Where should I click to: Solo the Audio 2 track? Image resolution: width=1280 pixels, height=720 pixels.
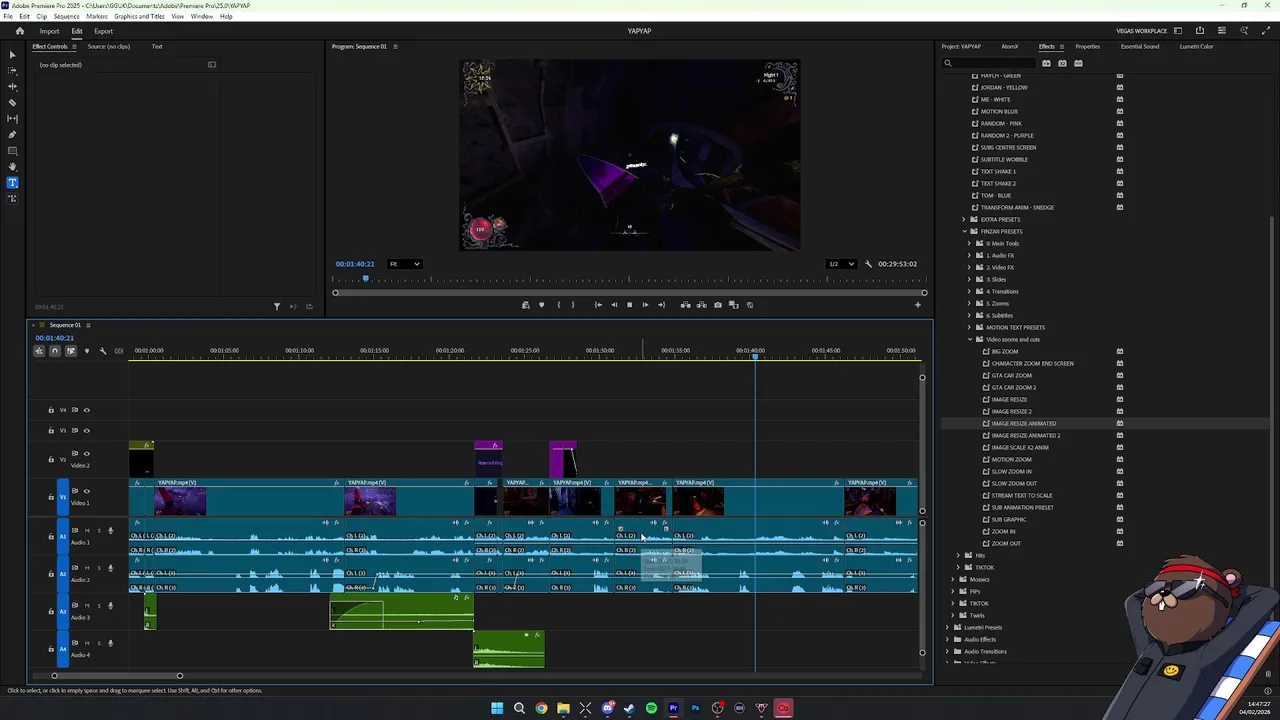pyautogui.click(x=98, y=568)
